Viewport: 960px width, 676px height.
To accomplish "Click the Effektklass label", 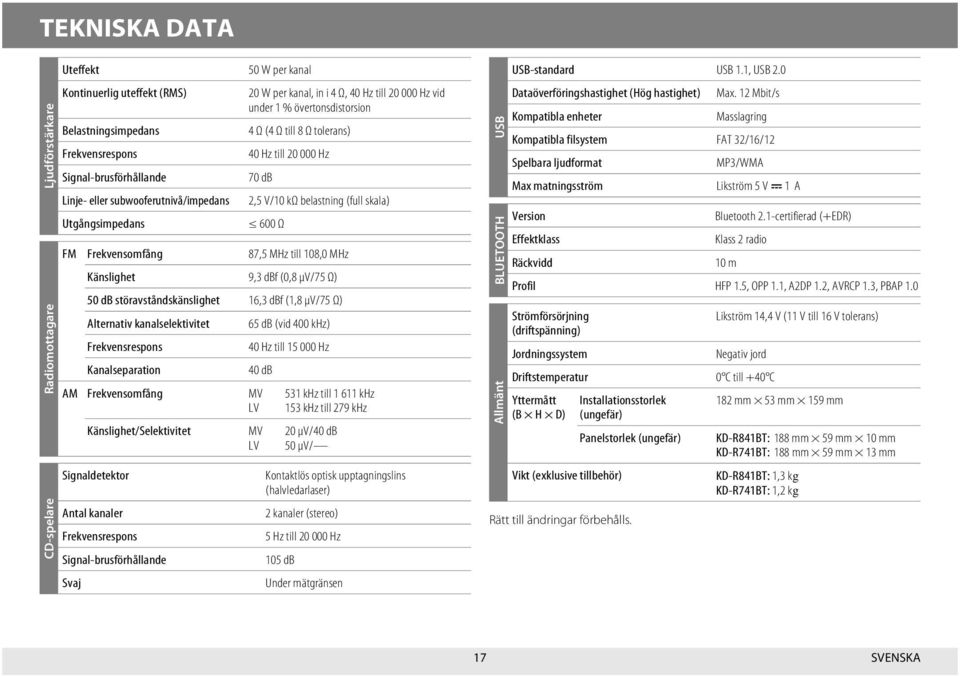I will pyautogui.click(x=536, y=239).
